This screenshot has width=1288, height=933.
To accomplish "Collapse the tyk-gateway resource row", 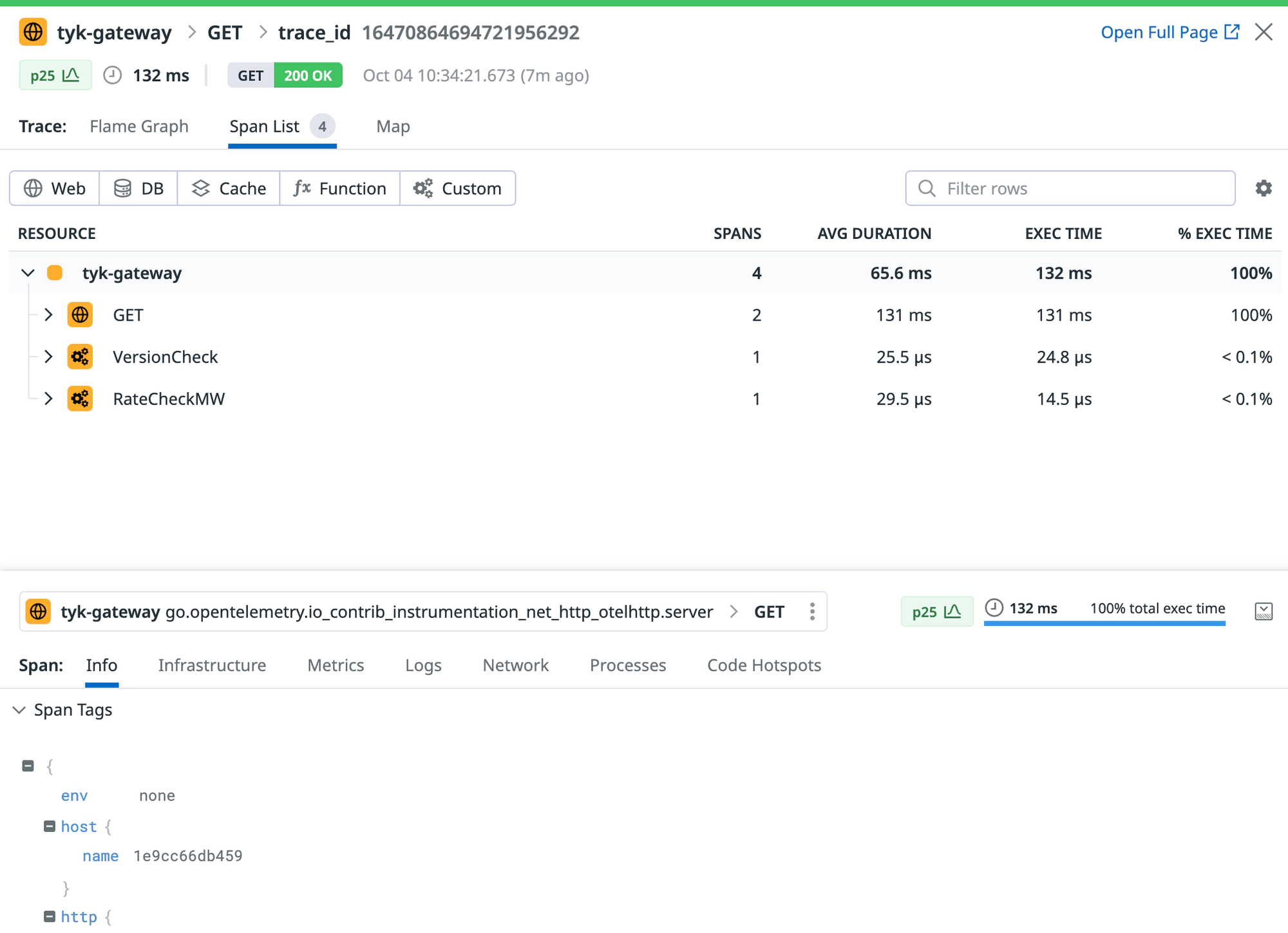I will click(28, 272).
